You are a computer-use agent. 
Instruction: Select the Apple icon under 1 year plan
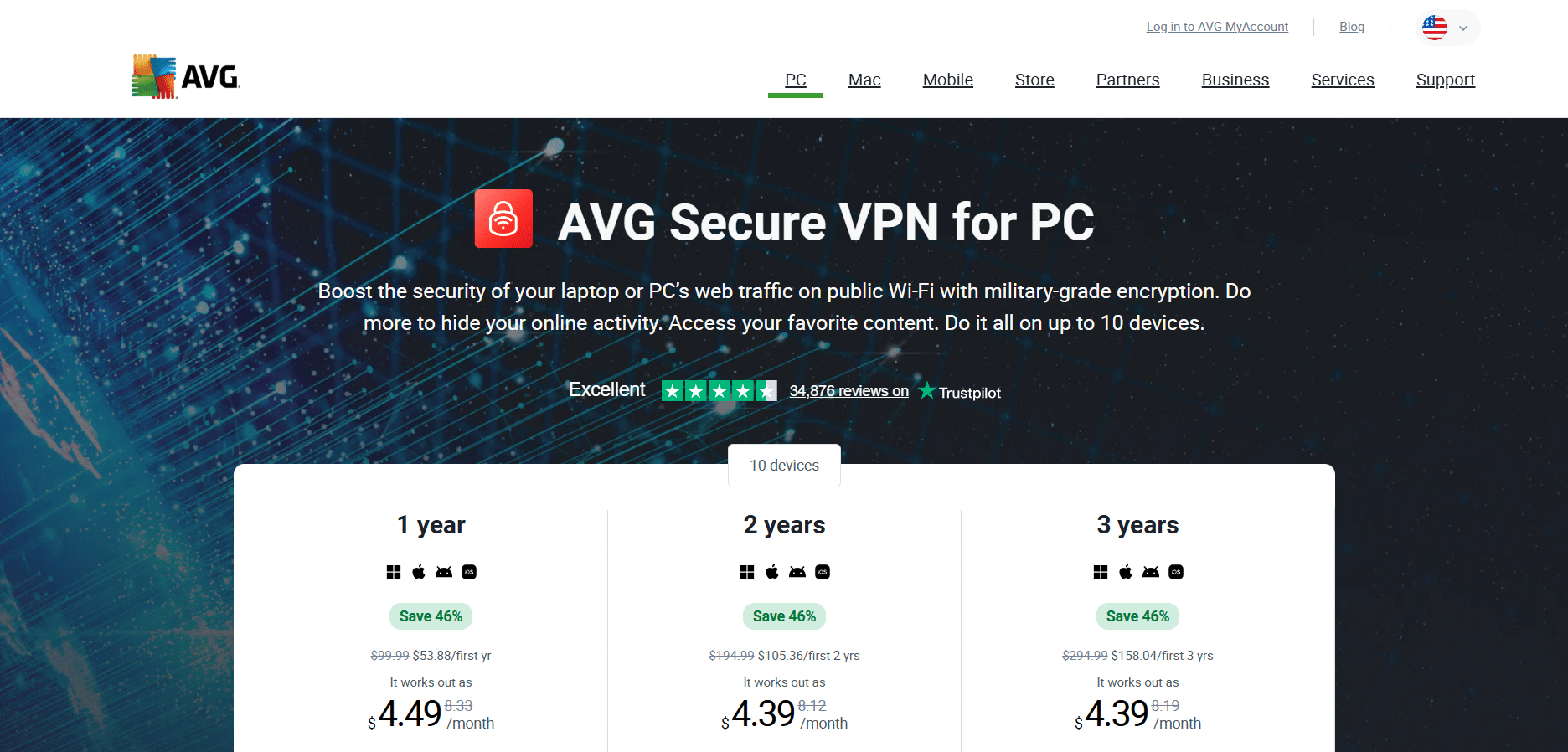(x=418, y=571)
